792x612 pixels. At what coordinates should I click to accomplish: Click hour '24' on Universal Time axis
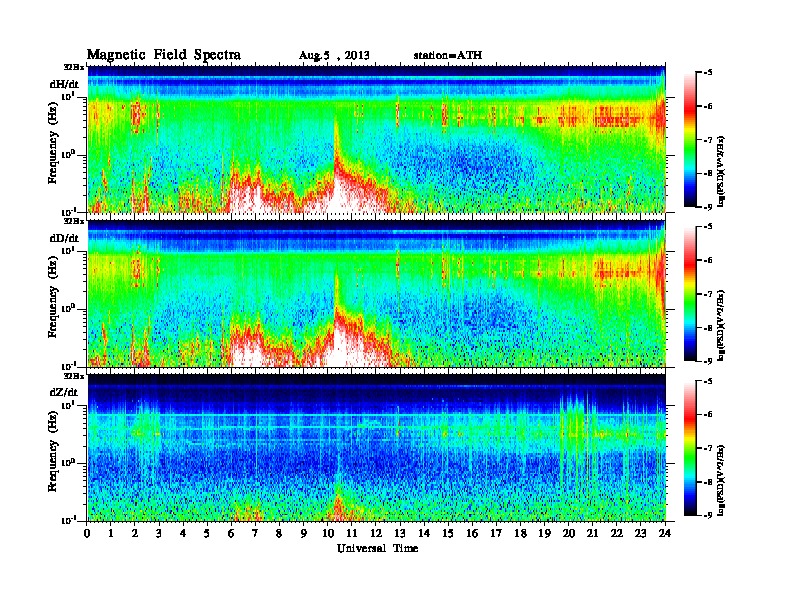click(665, 533)
